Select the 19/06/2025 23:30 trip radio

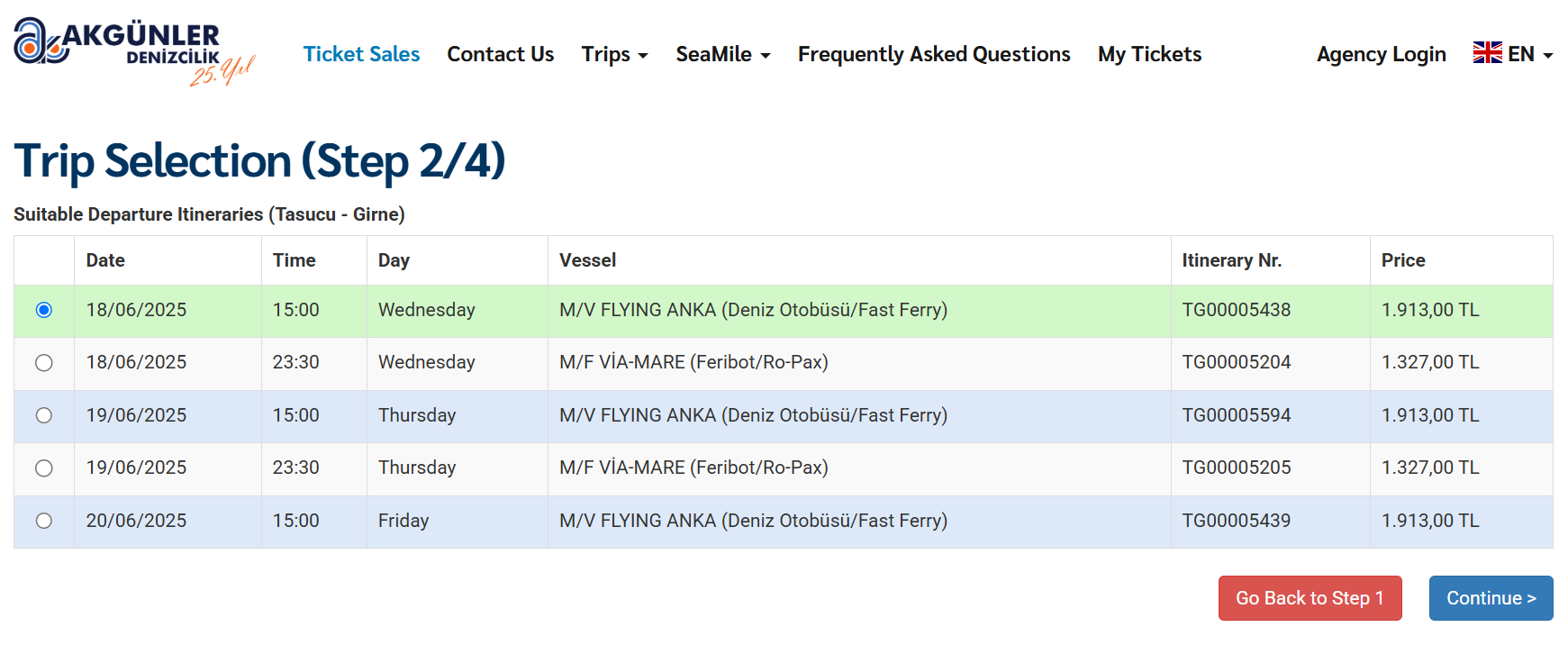[44, 468]
